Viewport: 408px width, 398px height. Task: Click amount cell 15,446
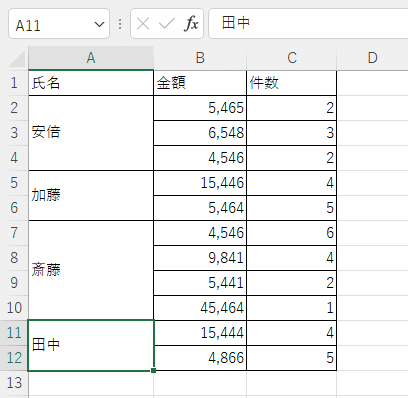coord(200,183)
